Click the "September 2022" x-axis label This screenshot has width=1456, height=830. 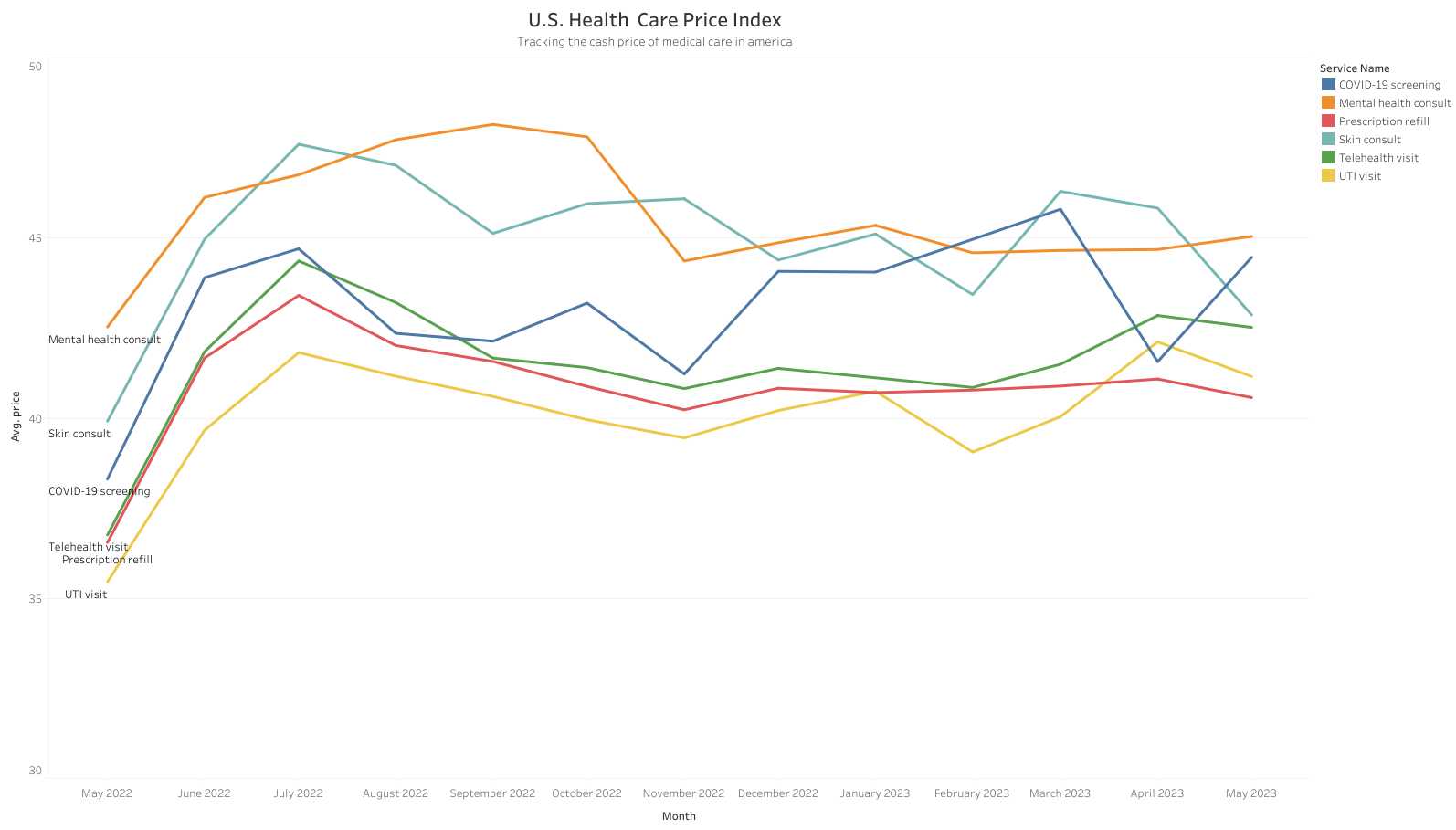[492, 793]
